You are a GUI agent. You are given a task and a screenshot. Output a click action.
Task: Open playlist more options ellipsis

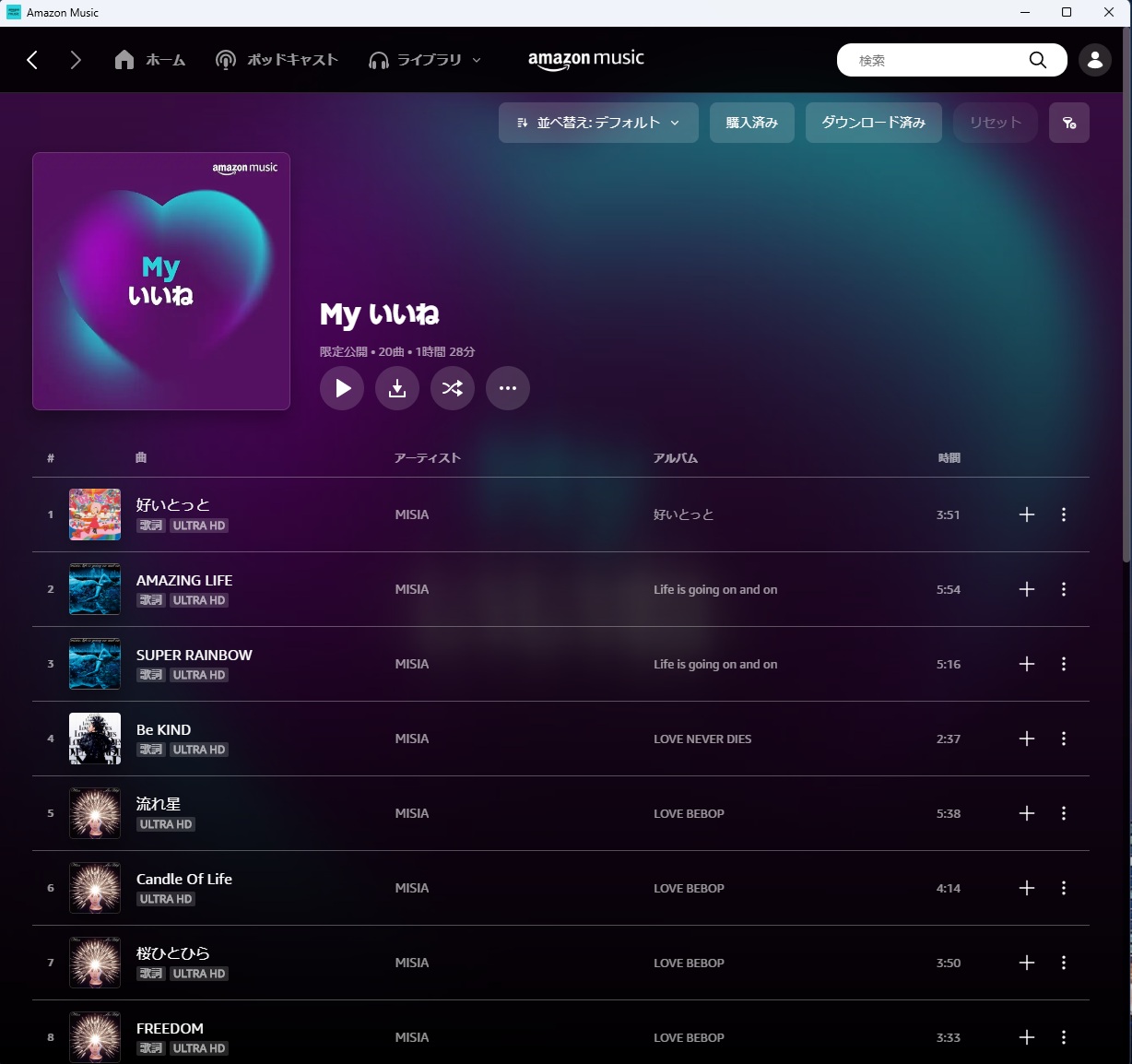pos(508,388)
